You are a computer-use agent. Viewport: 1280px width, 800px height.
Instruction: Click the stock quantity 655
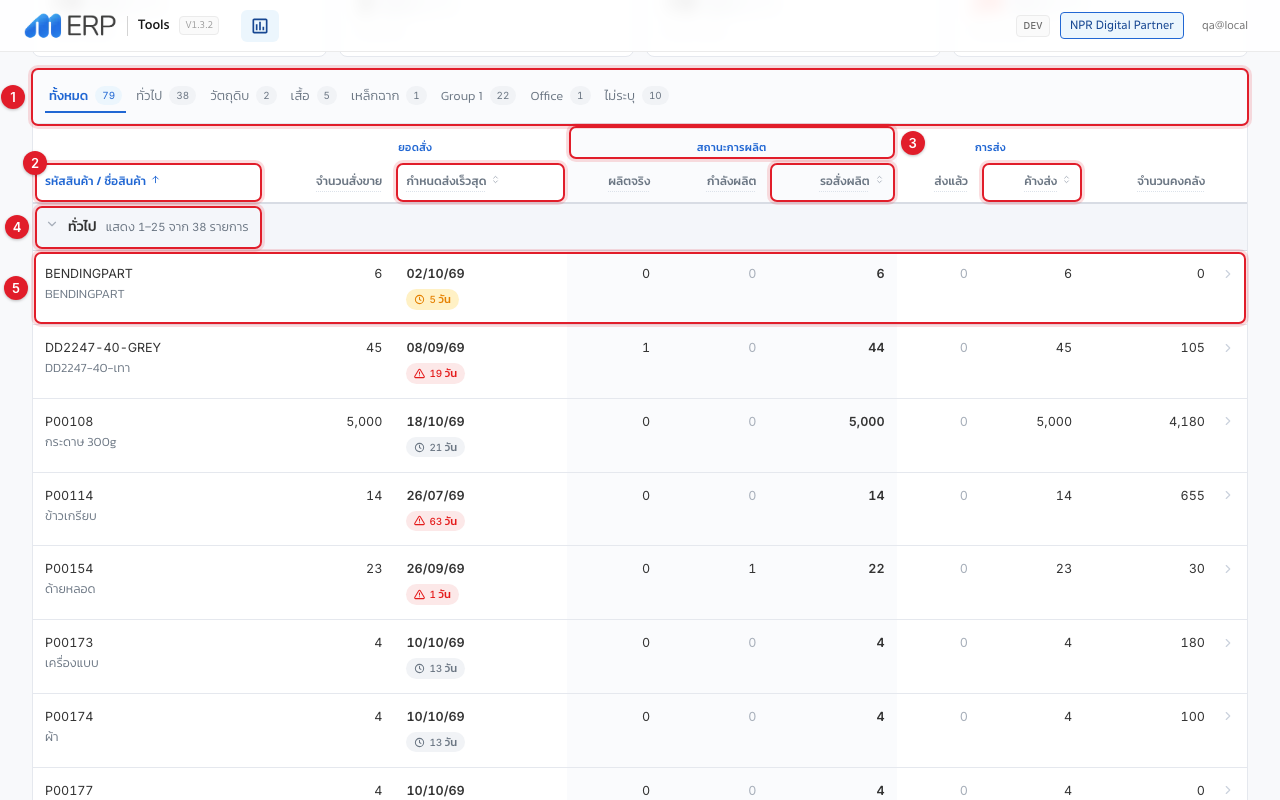tap(1193, 496)
